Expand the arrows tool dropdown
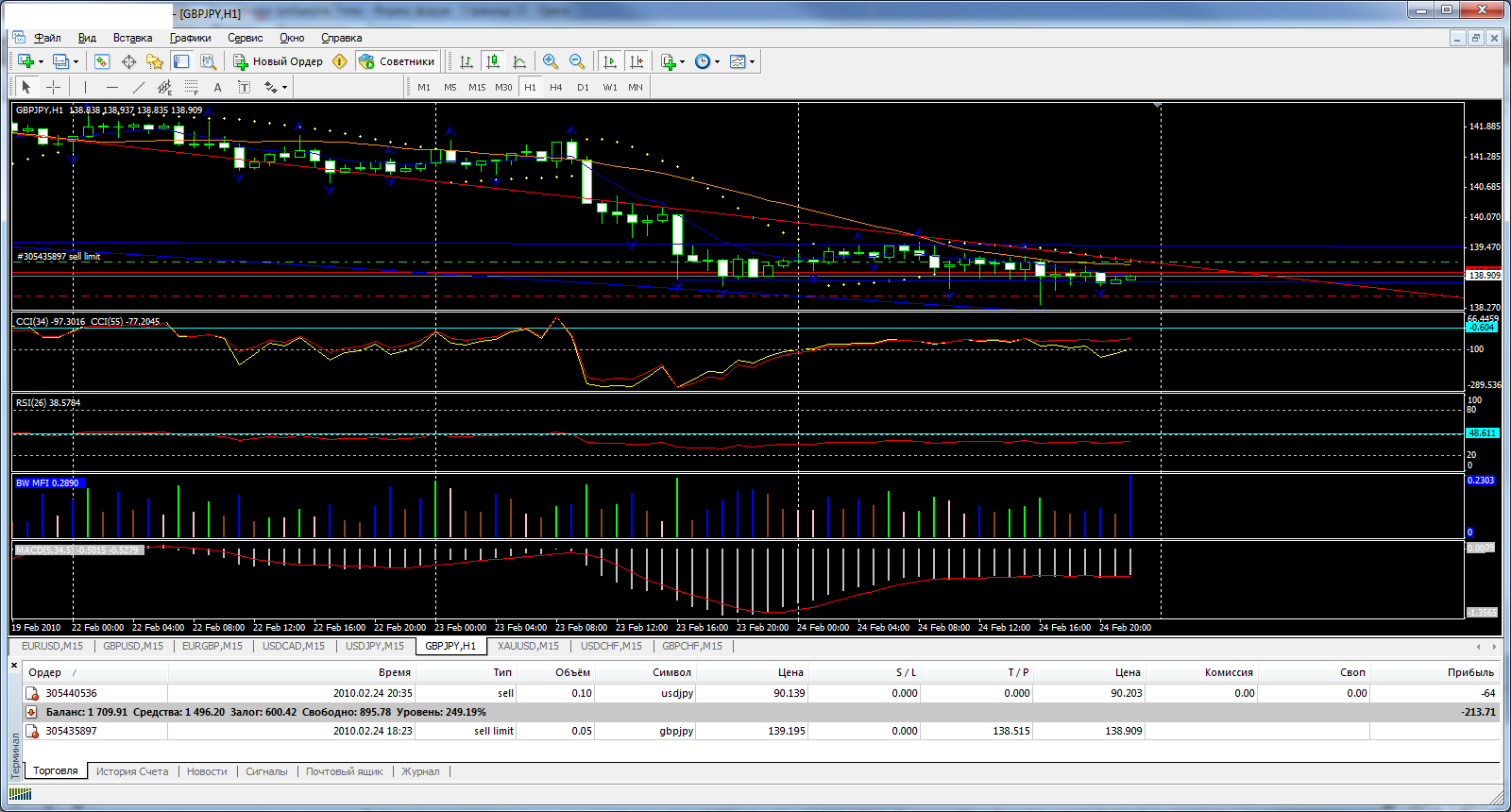The image size is (1511, 812). (x=284, y=87)
